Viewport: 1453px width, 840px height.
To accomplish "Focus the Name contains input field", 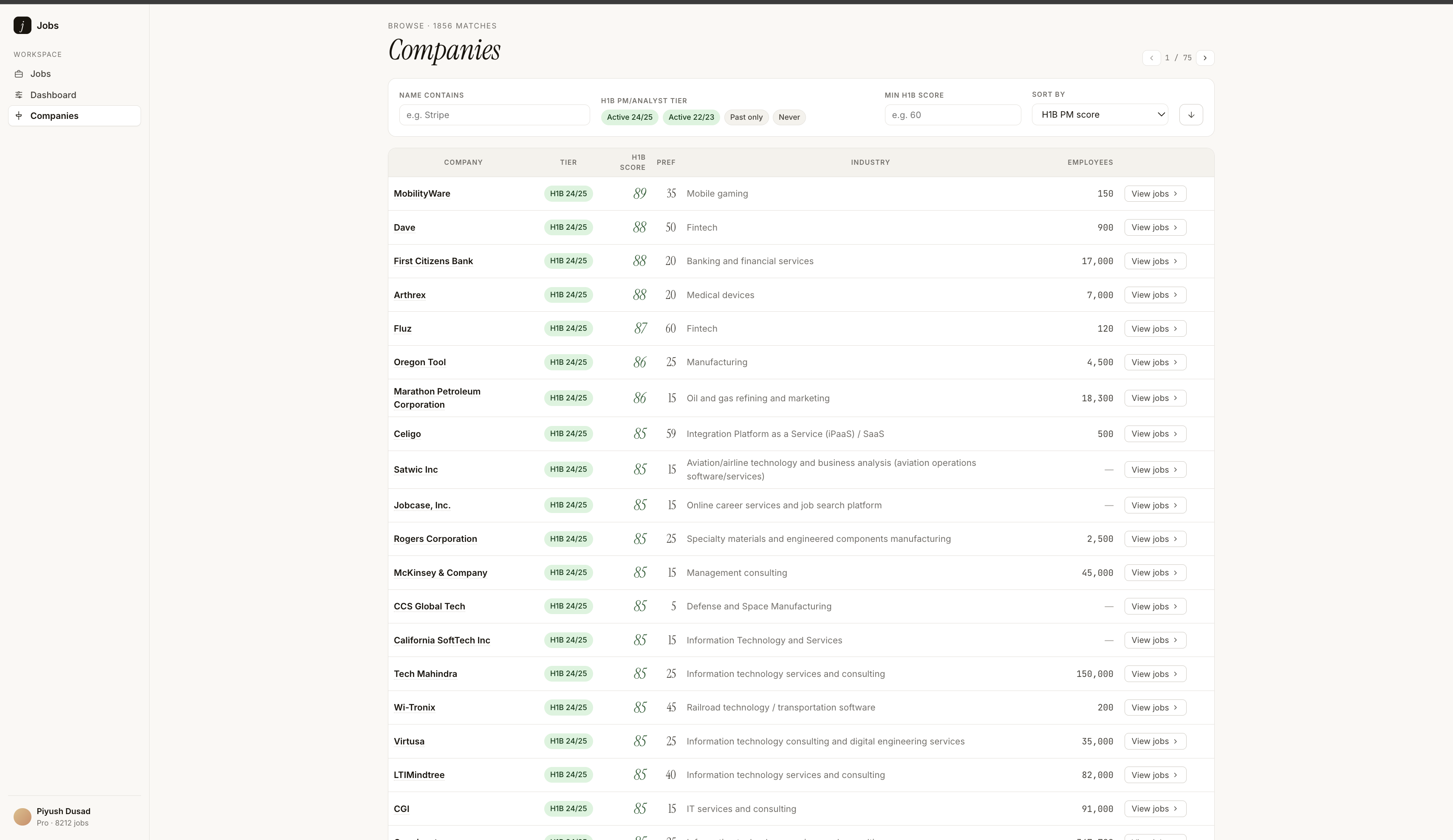I will click(495, 115).
